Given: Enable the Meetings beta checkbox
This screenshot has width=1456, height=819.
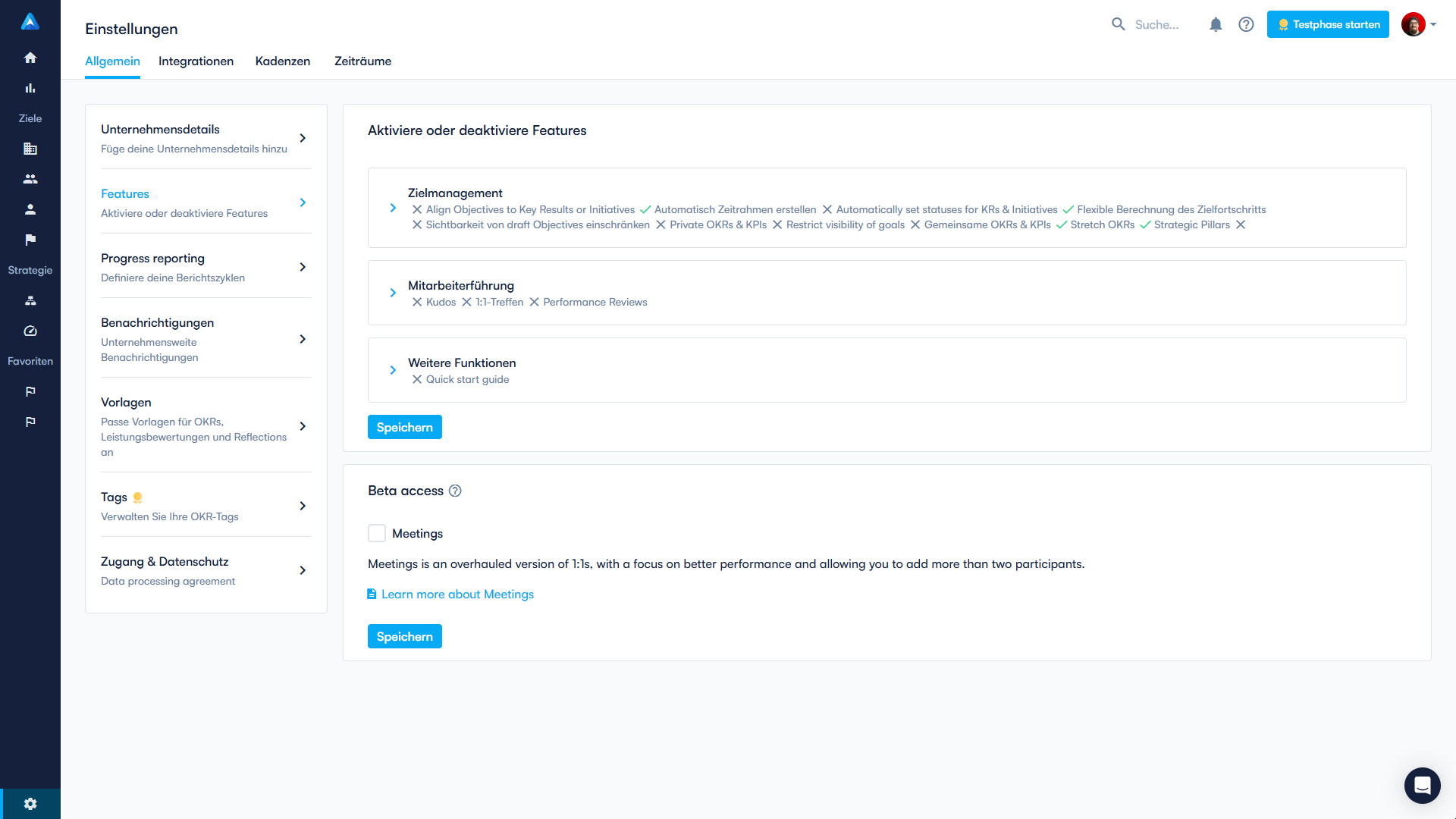Looking at the screenshot, I should pos(377,533).
